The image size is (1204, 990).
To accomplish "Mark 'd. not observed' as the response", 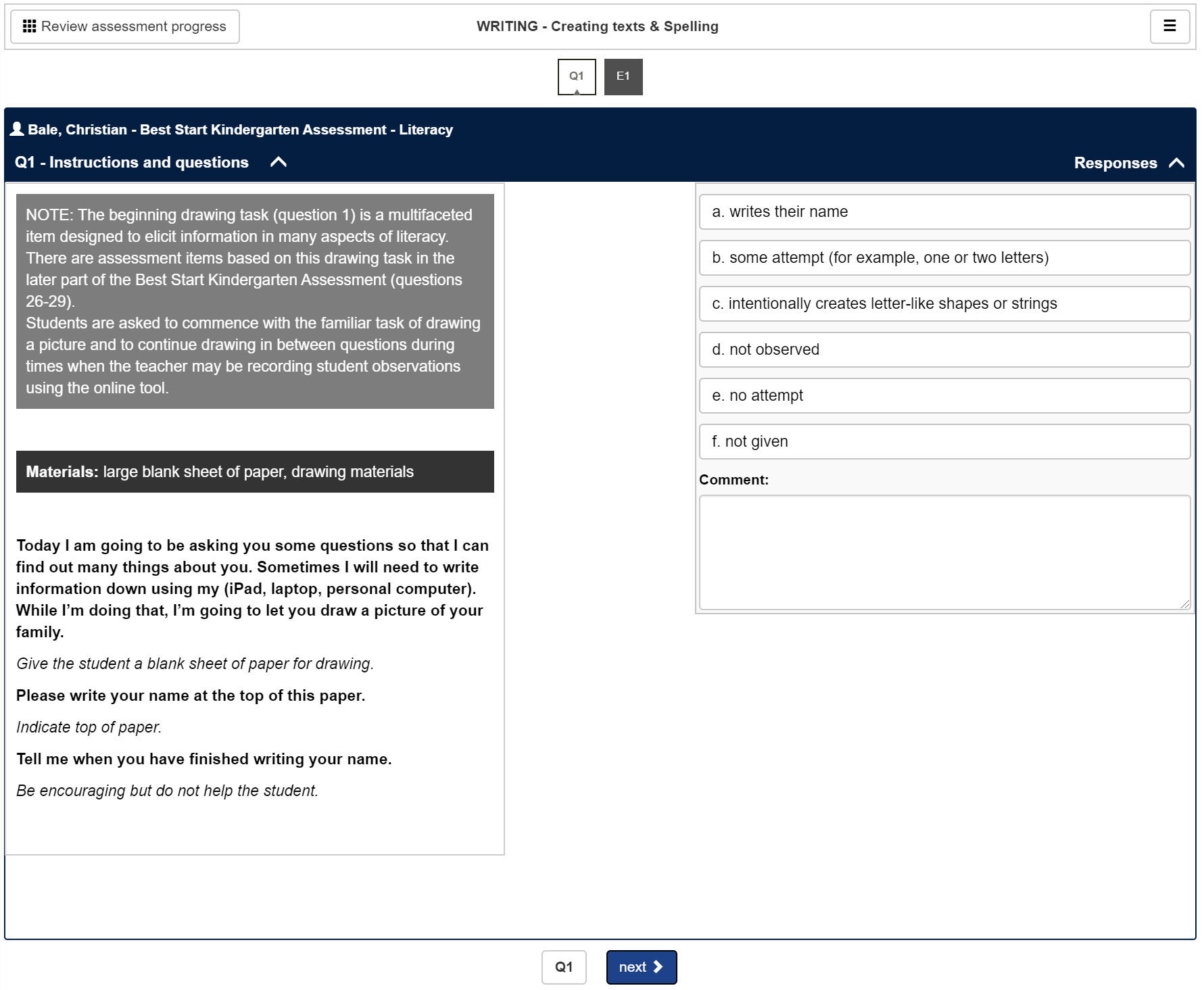I will [x=944, y=349].
